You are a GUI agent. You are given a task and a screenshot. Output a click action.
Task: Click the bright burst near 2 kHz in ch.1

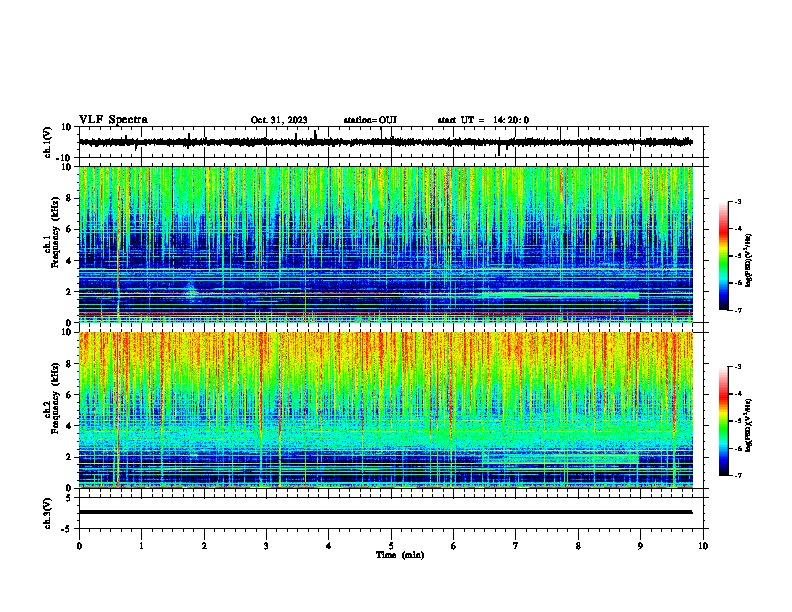tap(191, 290)
